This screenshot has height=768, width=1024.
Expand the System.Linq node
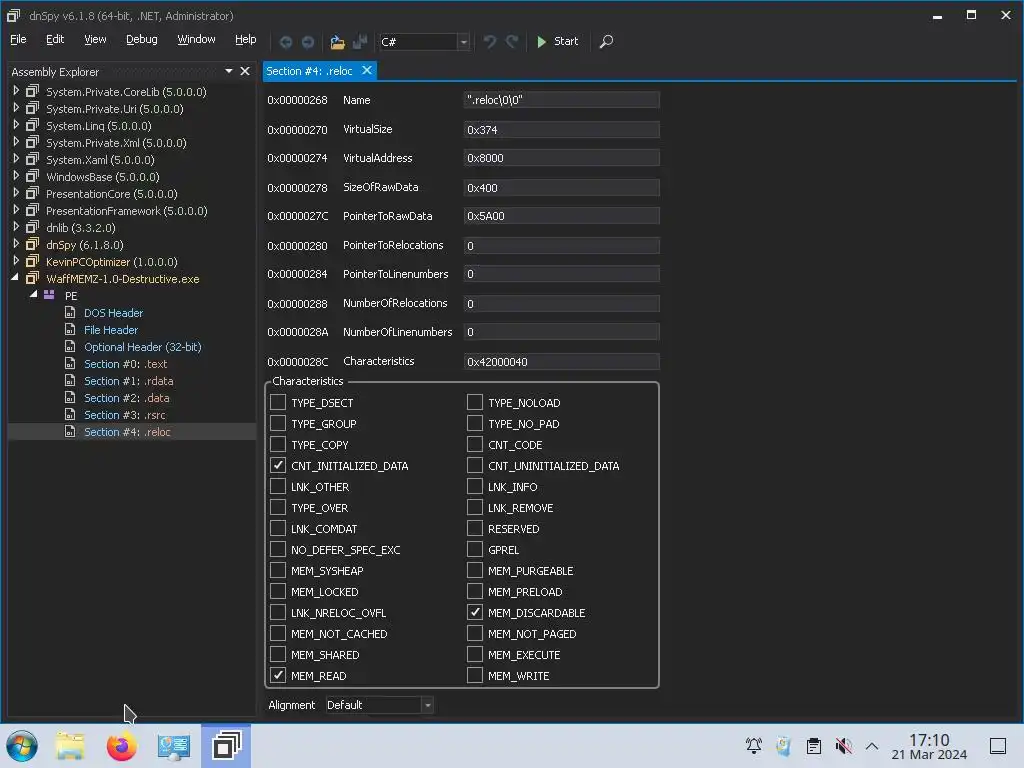16,125
